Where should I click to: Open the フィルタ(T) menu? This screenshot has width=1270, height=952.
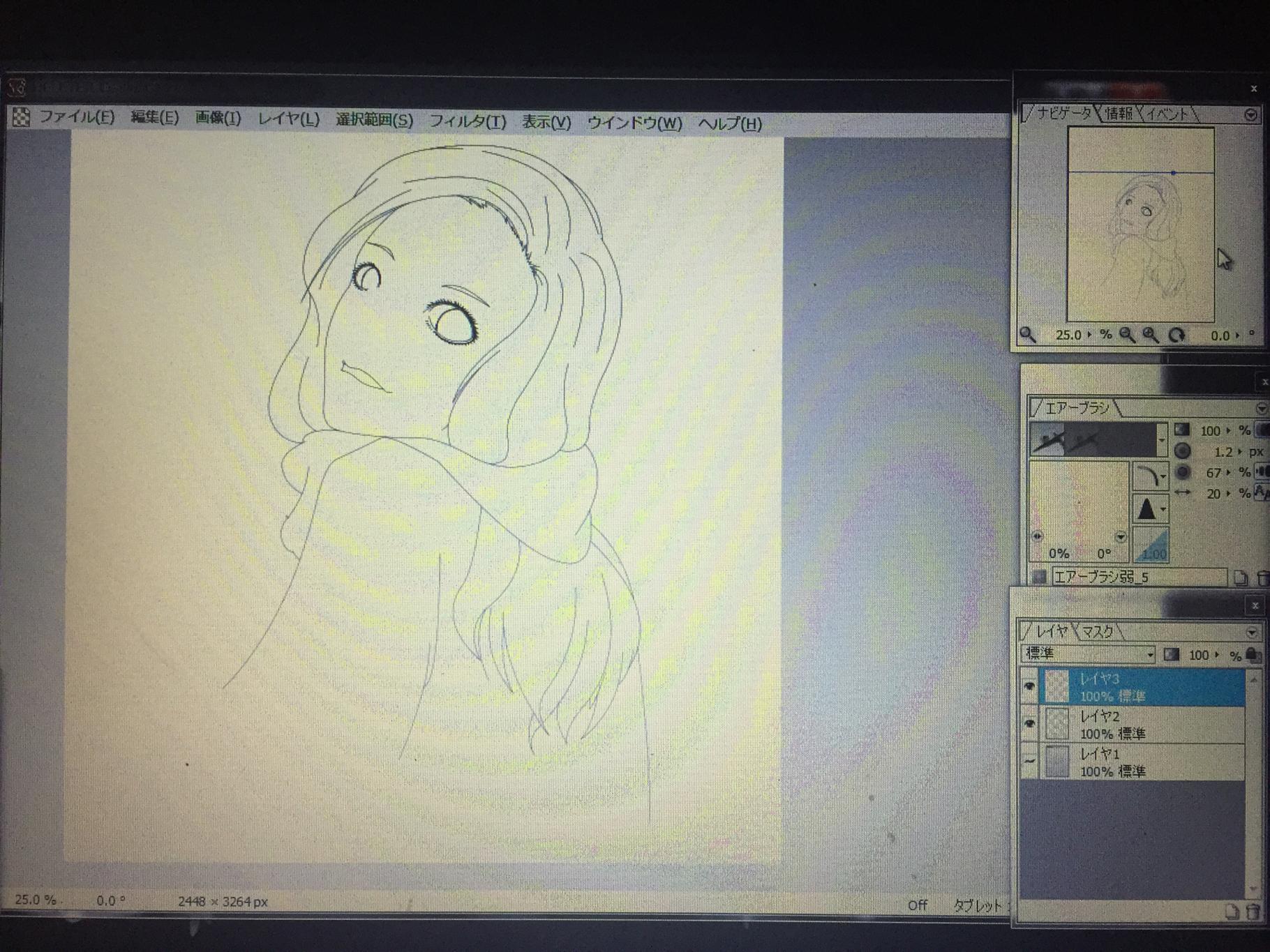[467, 121]
